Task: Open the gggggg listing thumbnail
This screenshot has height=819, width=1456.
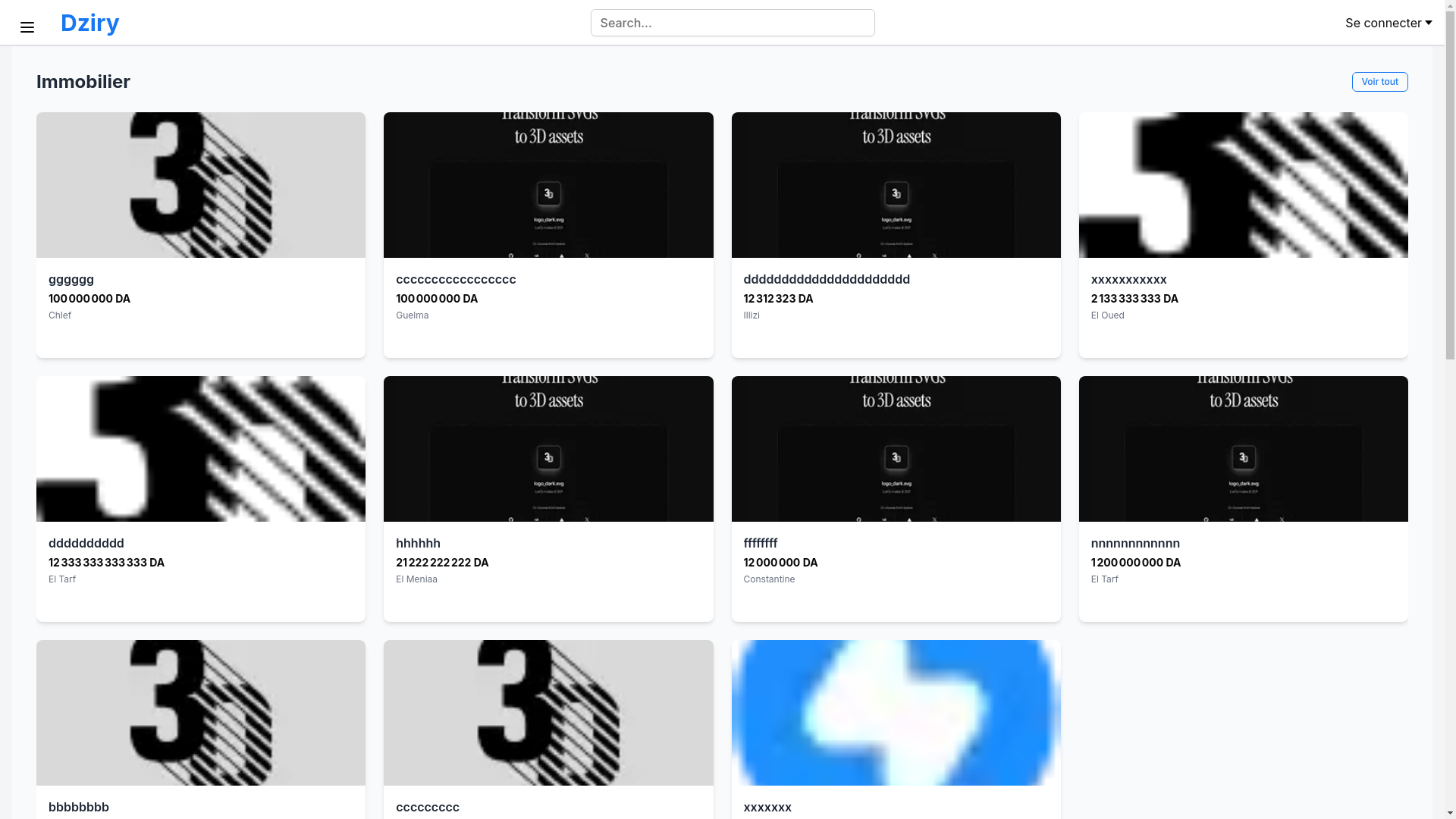Action: point(201,185)
